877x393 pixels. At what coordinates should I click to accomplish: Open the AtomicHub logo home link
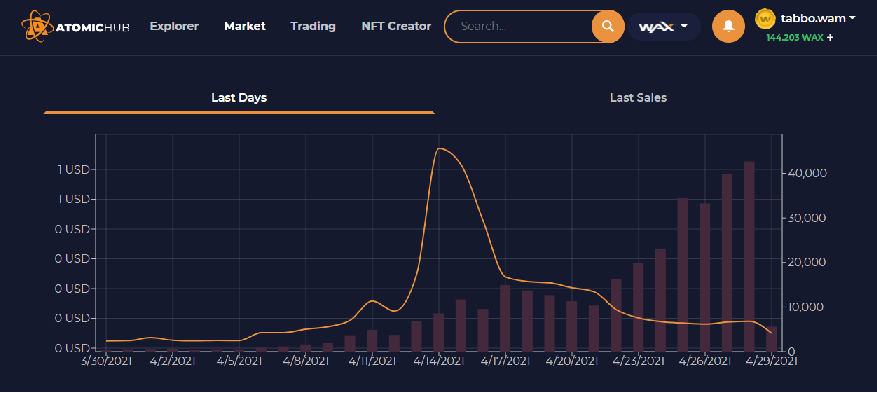(76, 26)
